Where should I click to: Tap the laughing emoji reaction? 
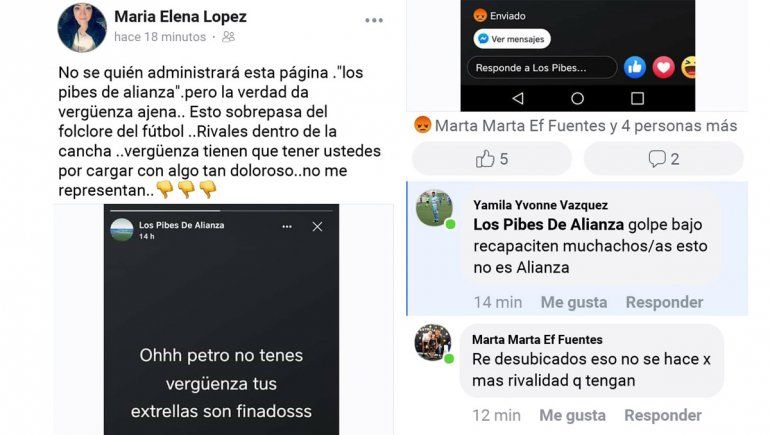688,67
